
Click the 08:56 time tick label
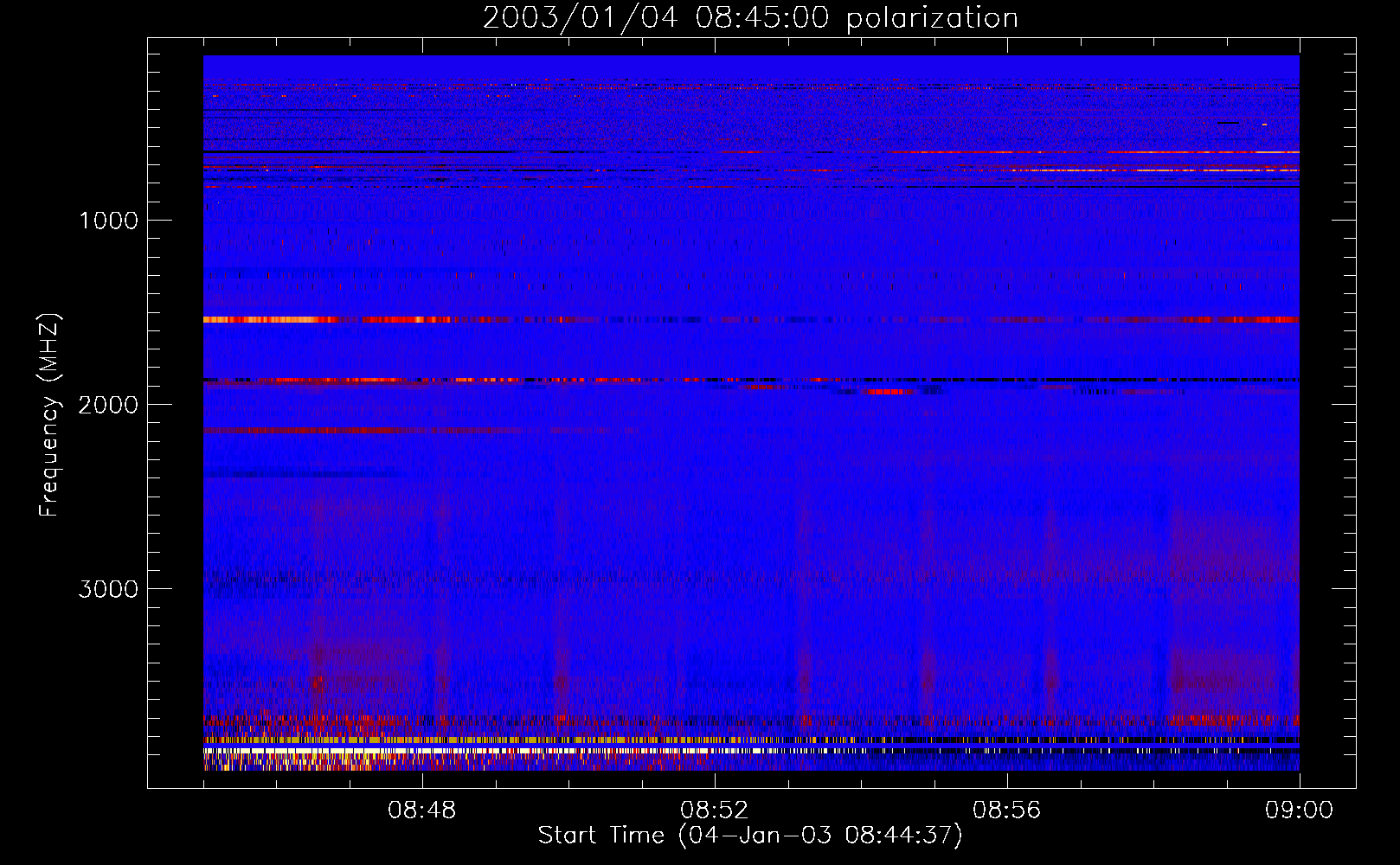[x=1007, y=811]
